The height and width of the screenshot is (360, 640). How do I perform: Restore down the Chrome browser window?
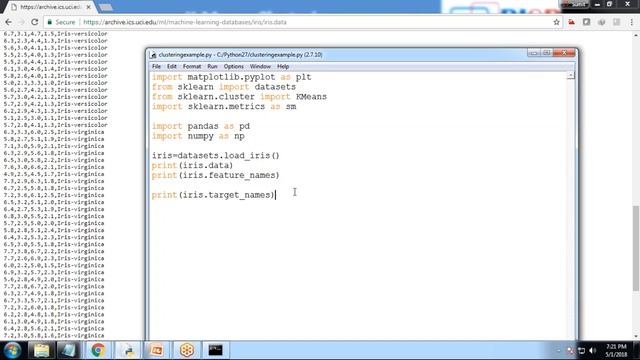609,4
